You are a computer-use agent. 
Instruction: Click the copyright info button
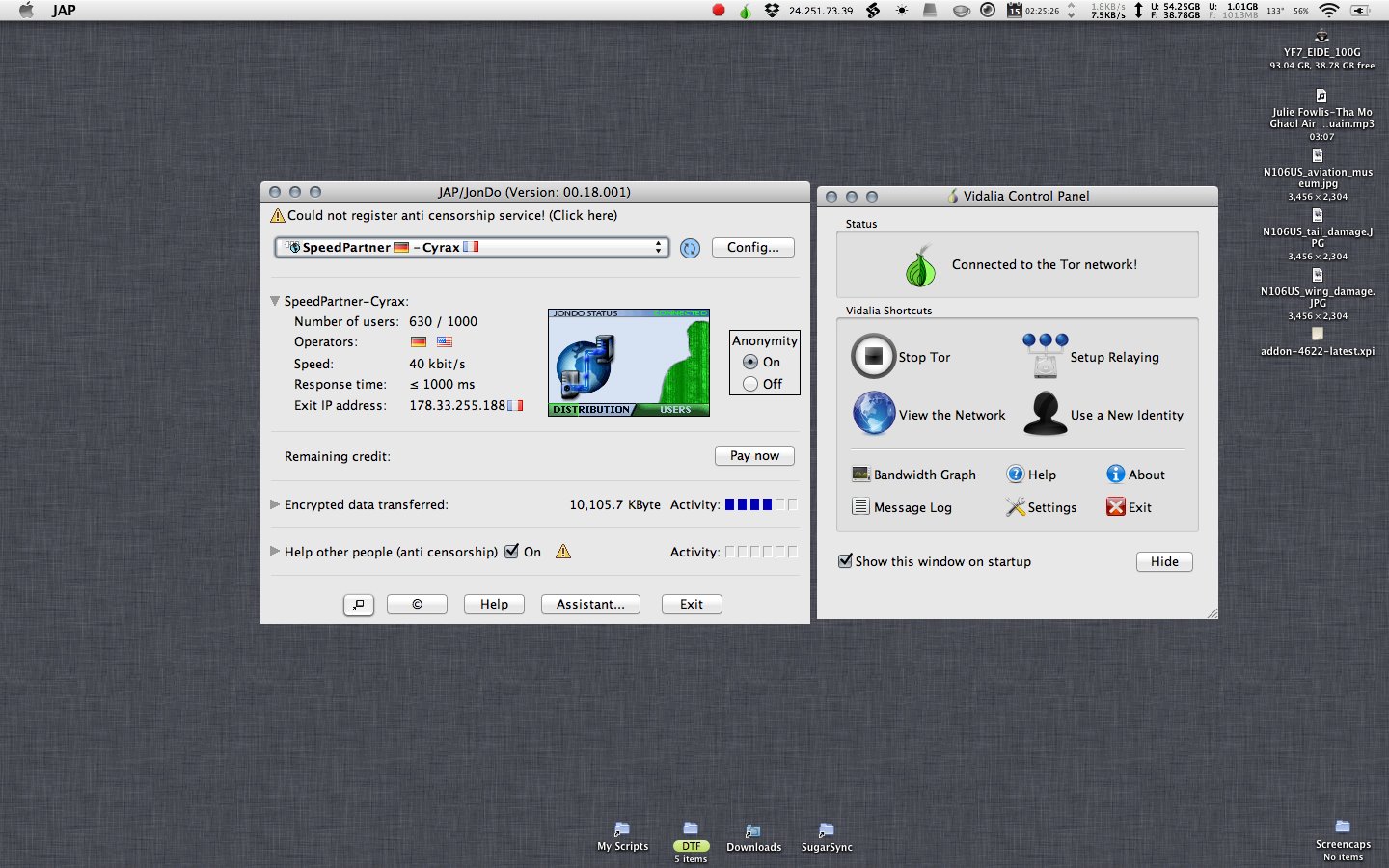click(417, 604)
